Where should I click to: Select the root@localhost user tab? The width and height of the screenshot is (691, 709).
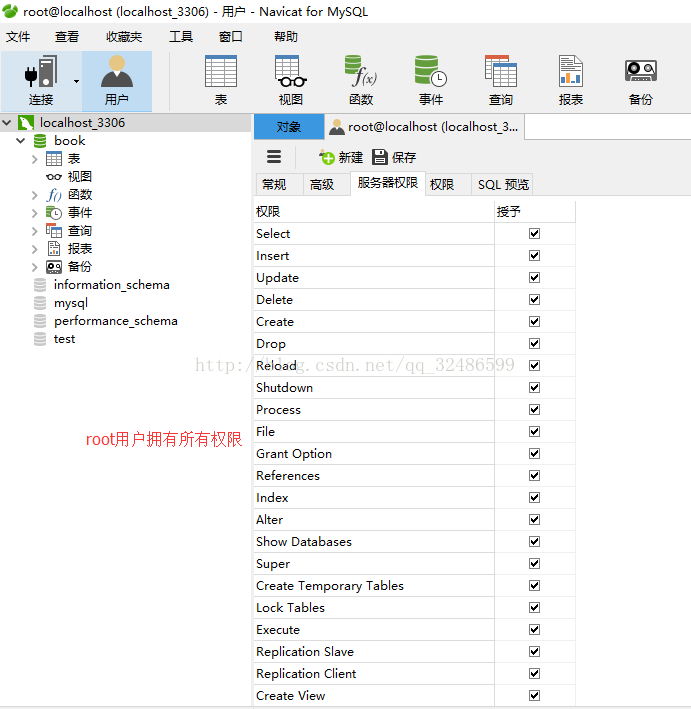point(424,127)
